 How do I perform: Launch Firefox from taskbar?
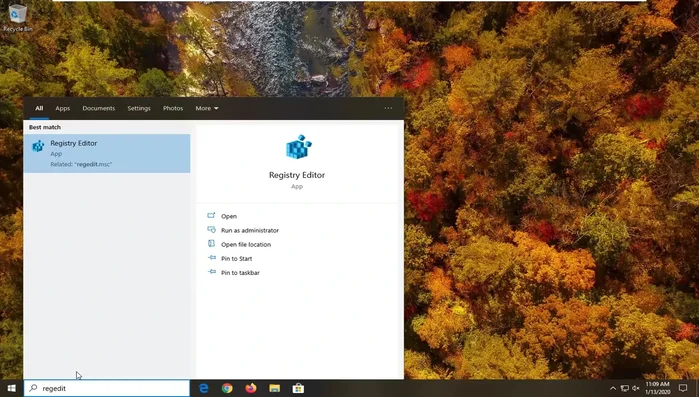tap(251, 388)
